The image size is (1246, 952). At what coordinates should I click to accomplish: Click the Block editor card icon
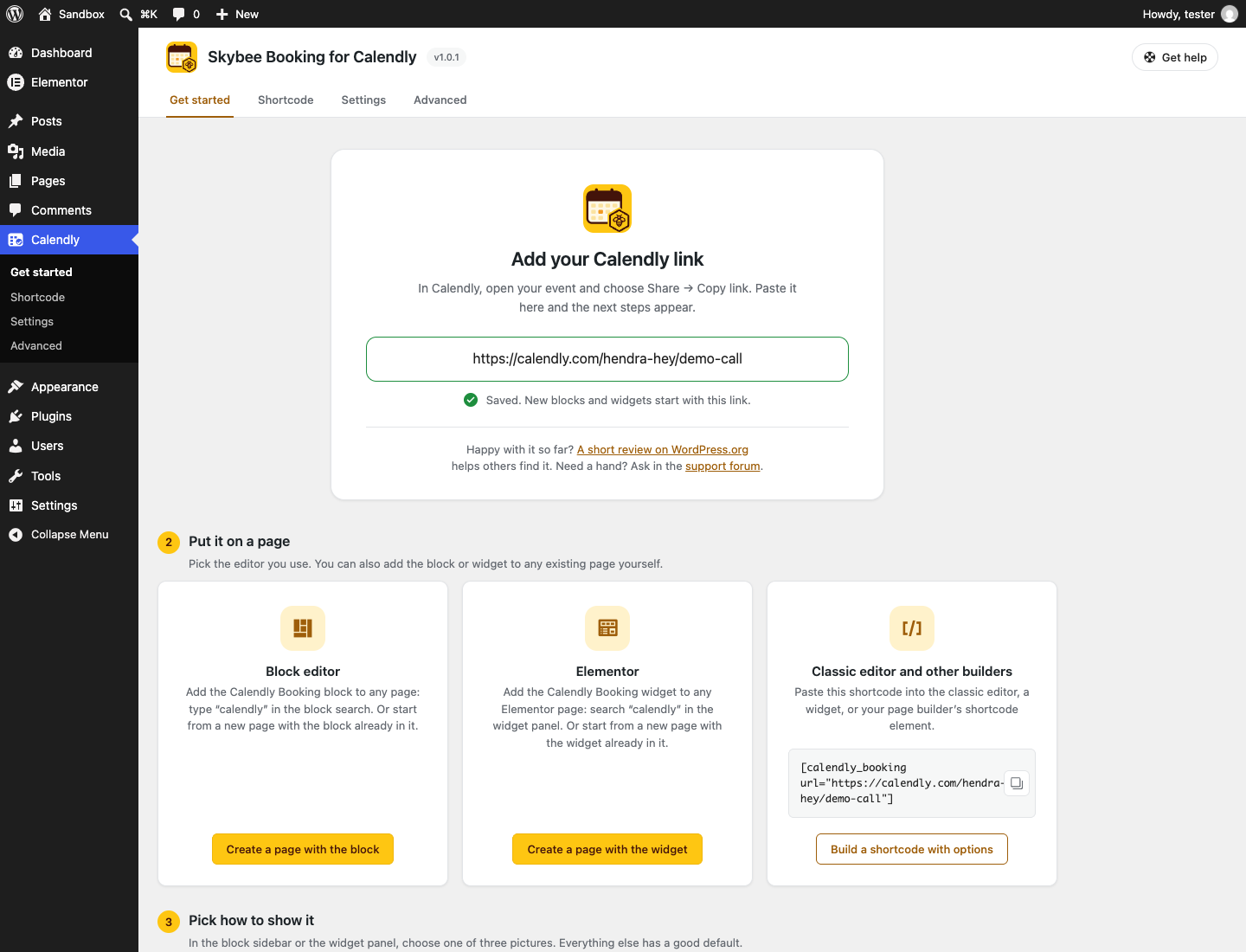click(303, 628)
